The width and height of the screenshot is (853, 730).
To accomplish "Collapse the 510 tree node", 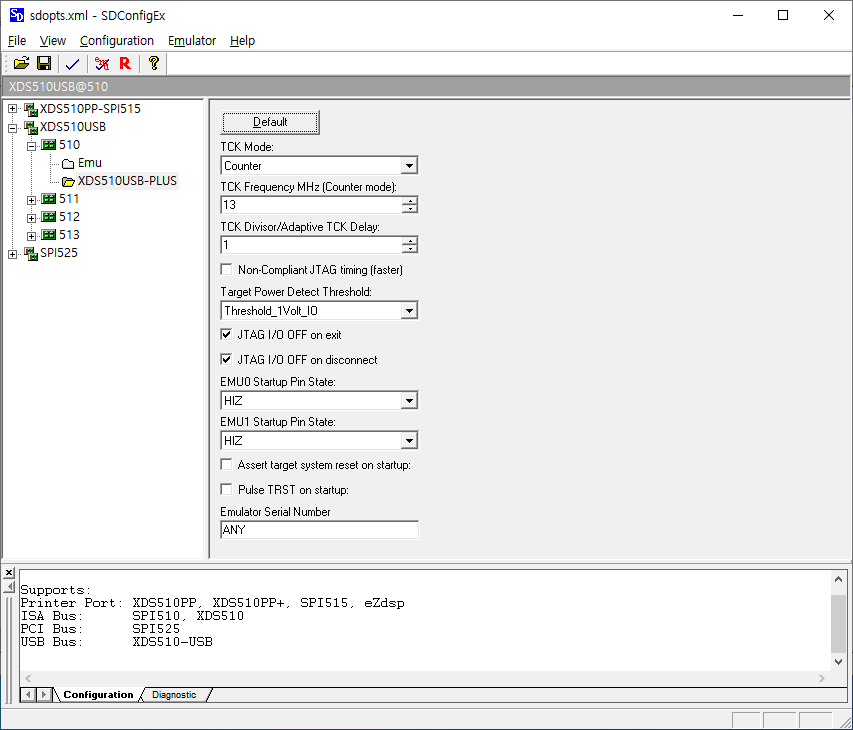I will pos(32,146).
